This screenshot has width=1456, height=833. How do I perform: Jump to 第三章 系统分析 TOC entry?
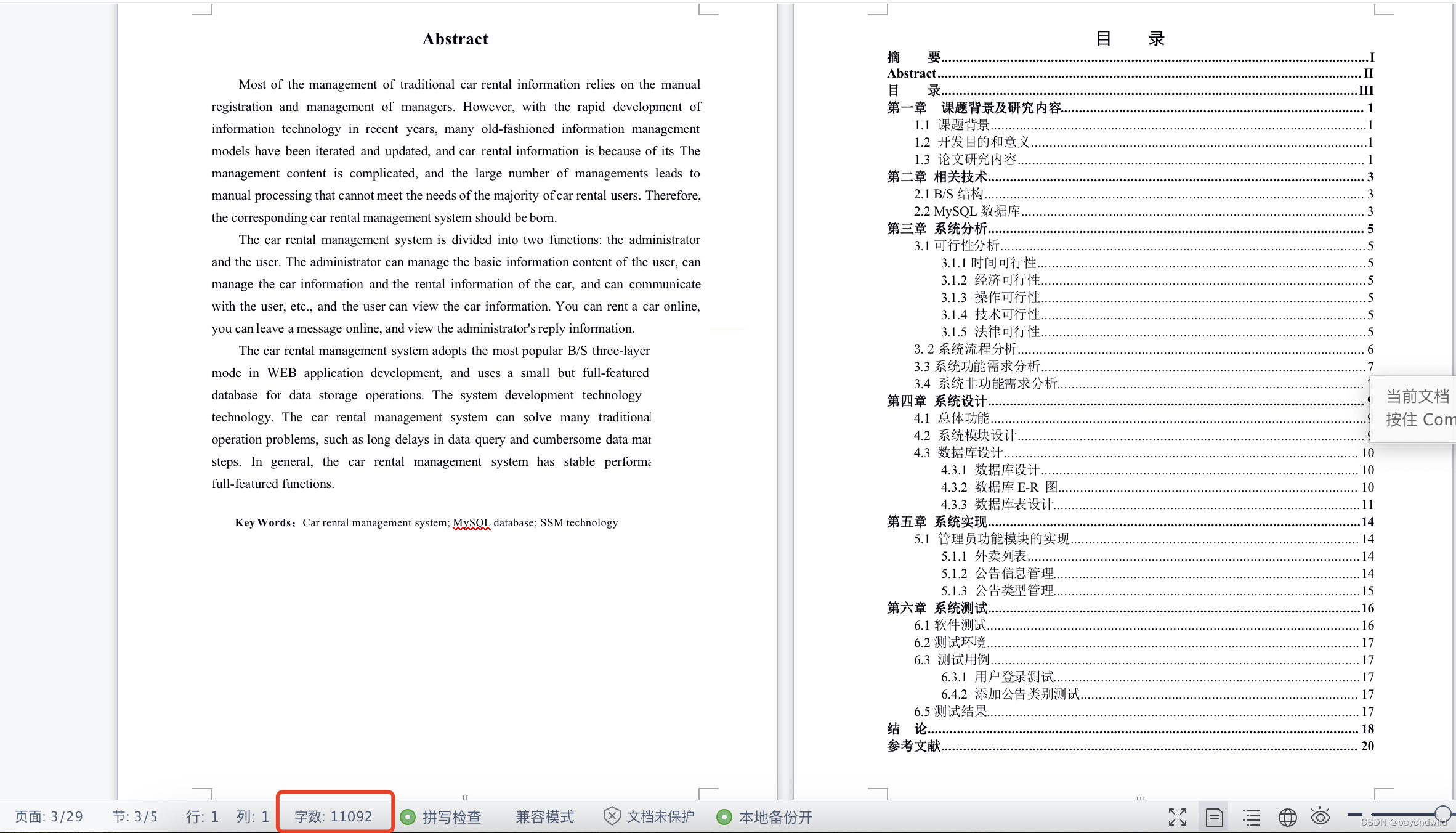936,229
